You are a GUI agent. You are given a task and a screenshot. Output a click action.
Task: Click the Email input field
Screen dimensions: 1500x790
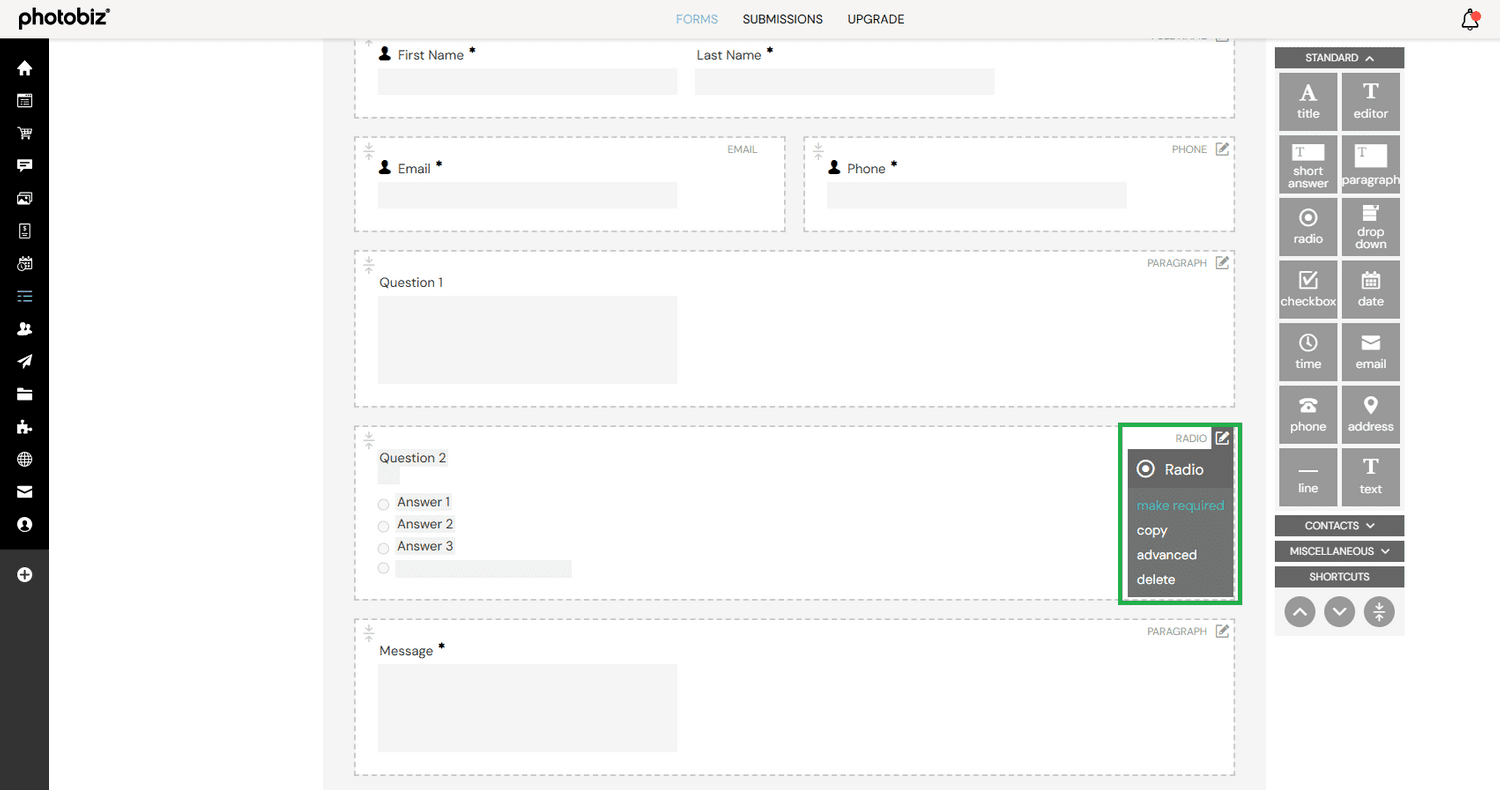pyautogui.click(x=528, y=196)
